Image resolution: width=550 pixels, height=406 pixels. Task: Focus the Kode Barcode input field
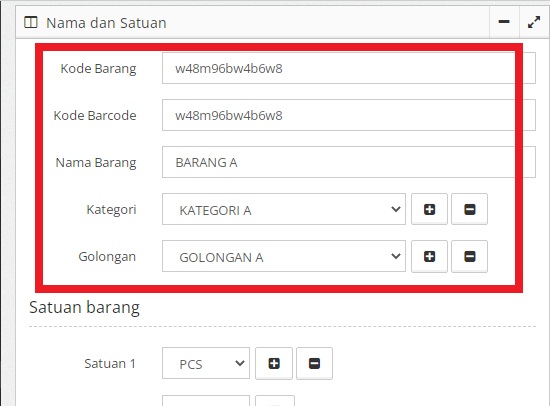pos(349,115)
